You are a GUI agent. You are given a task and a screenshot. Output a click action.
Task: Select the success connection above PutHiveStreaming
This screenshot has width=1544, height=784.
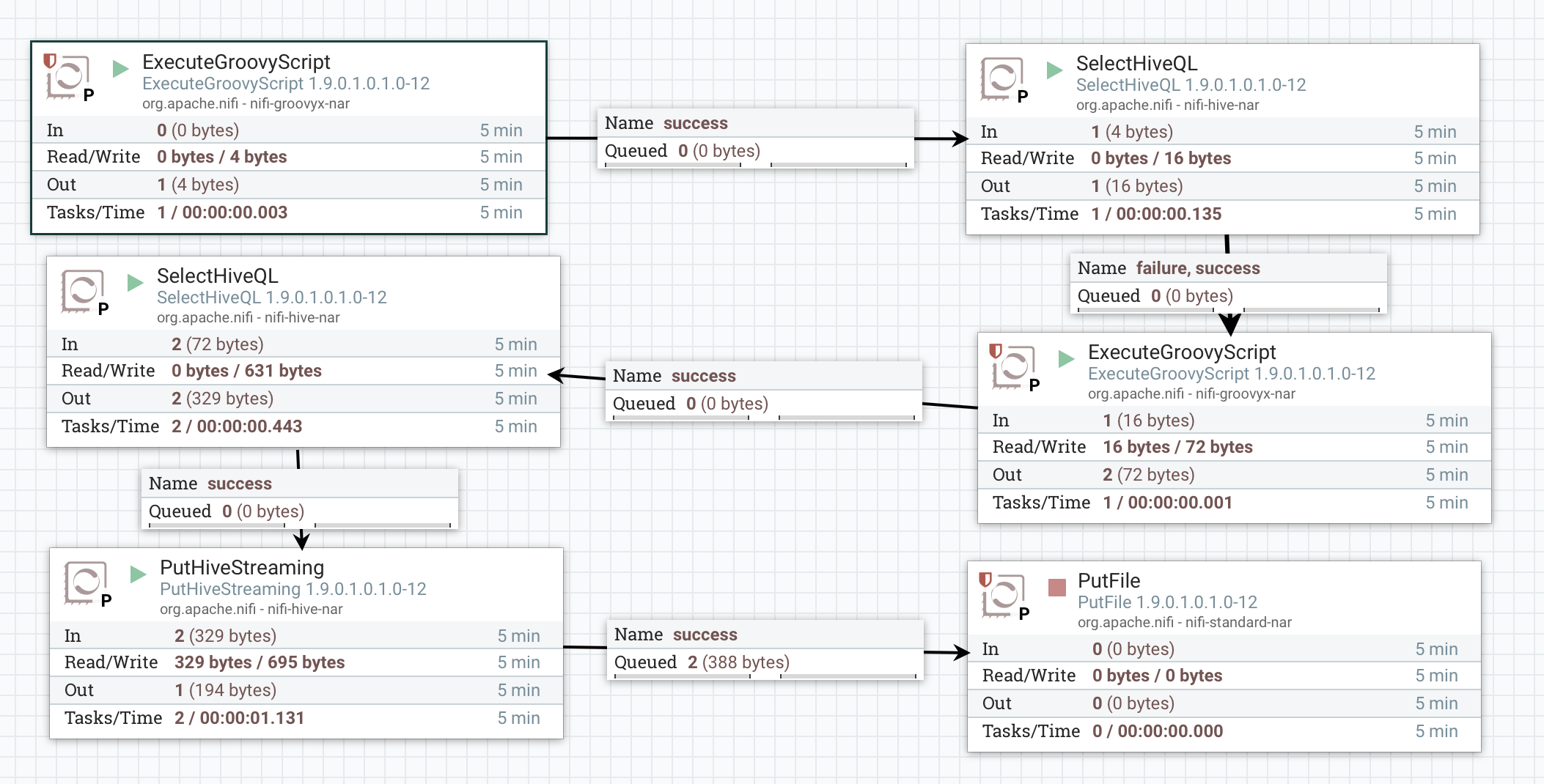(x=300, y=498)
